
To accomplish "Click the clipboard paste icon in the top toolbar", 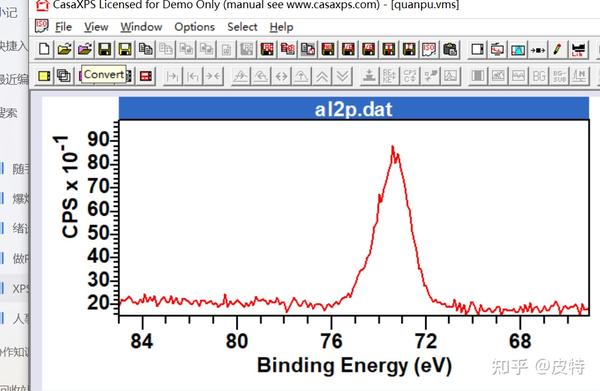I will 450,49.
